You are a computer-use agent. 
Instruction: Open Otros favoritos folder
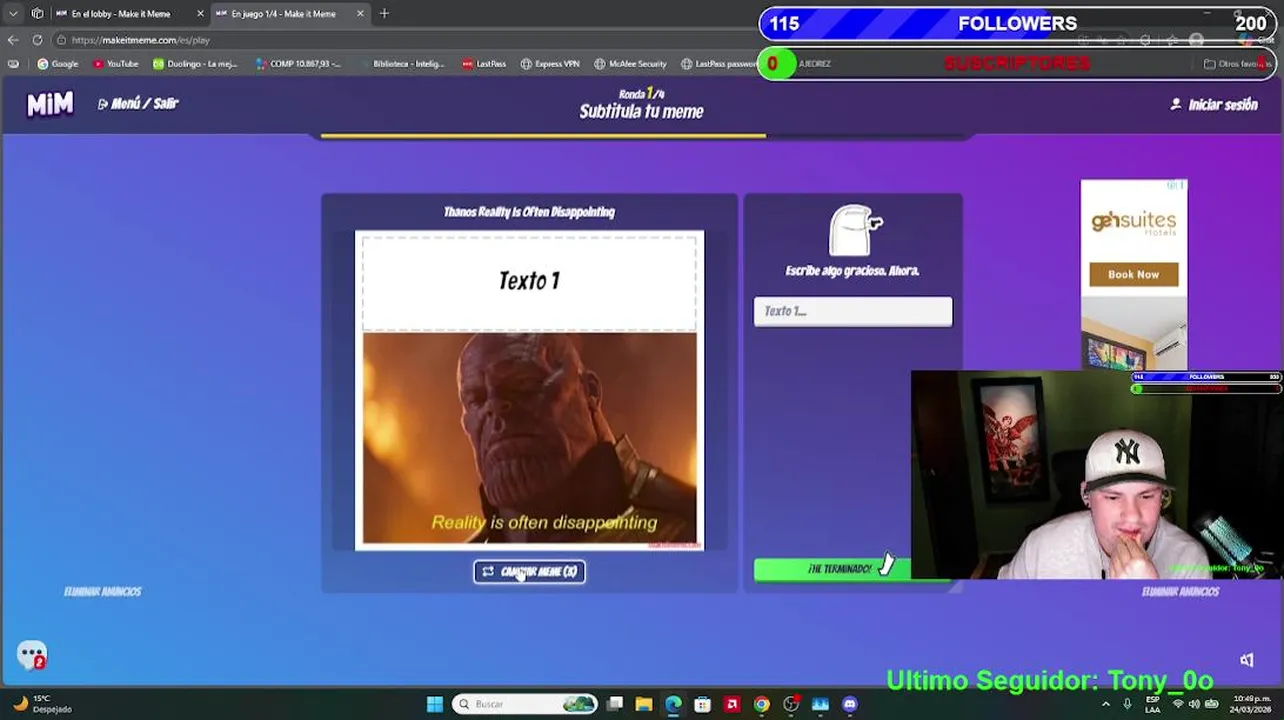[1237, 64]
